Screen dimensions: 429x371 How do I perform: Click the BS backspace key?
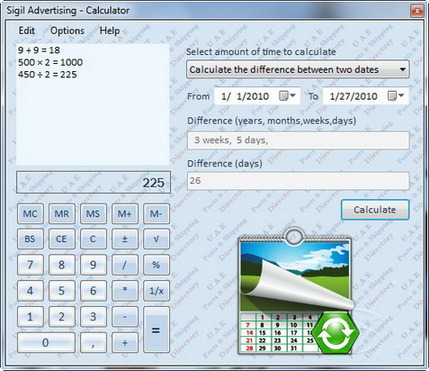[x=30, y=239]
